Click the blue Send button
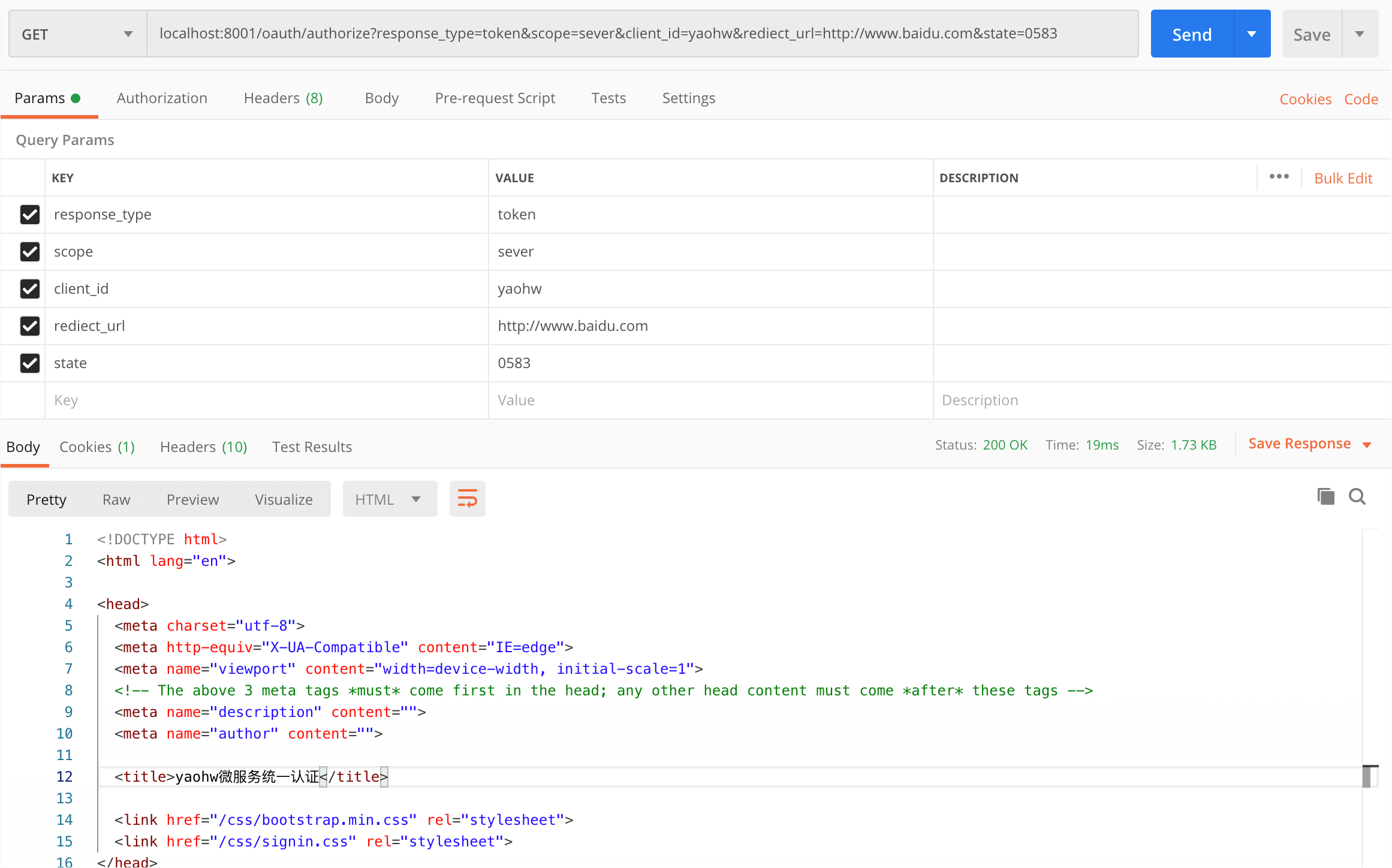This screenshot has width=1392, height=868. tap(1192, 34)
